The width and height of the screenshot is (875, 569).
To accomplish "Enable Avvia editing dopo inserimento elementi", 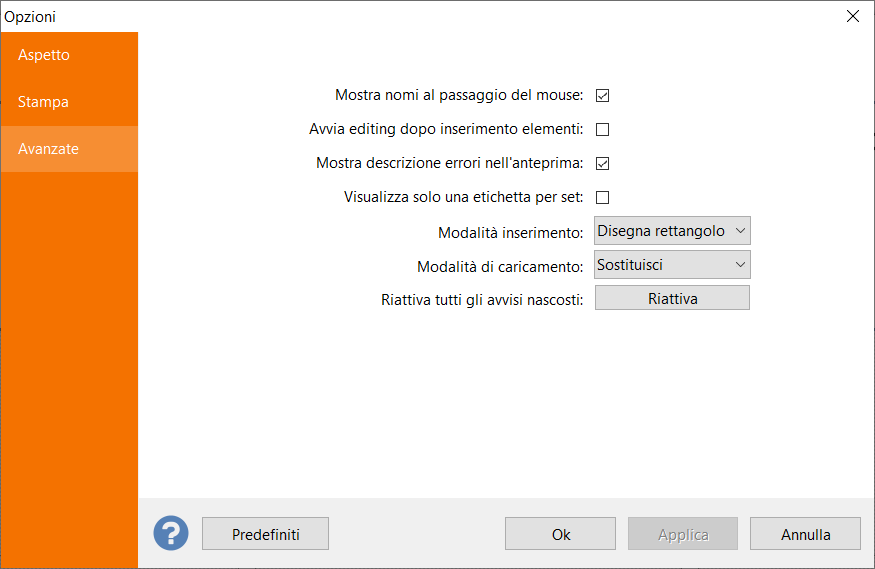I will click(603, 129).
